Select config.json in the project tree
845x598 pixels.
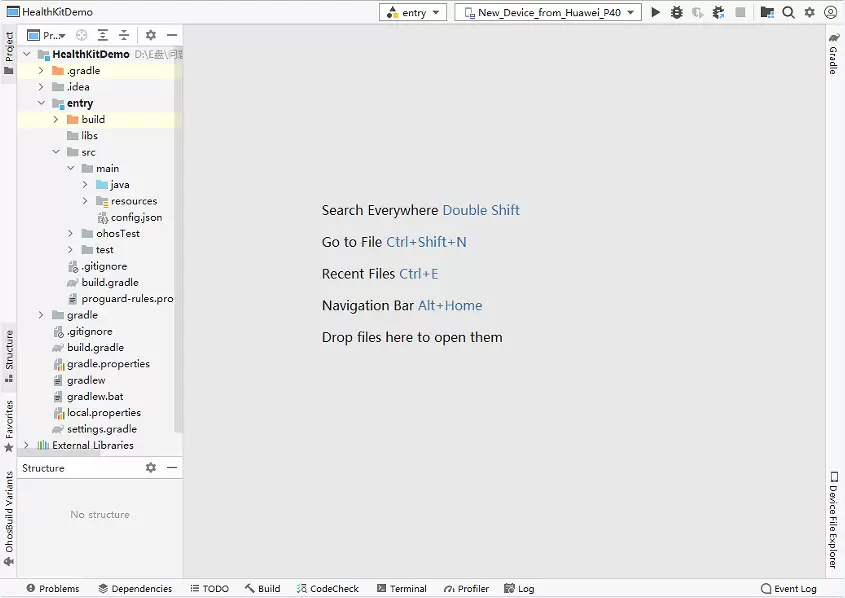click(135, 217)
